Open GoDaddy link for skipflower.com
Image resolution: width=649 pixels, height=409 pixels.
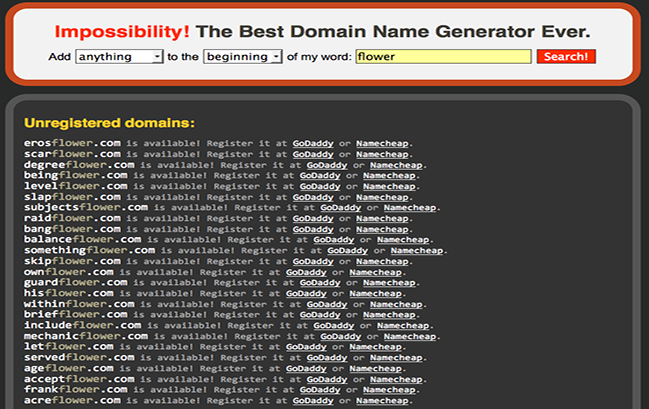(313, 261)
